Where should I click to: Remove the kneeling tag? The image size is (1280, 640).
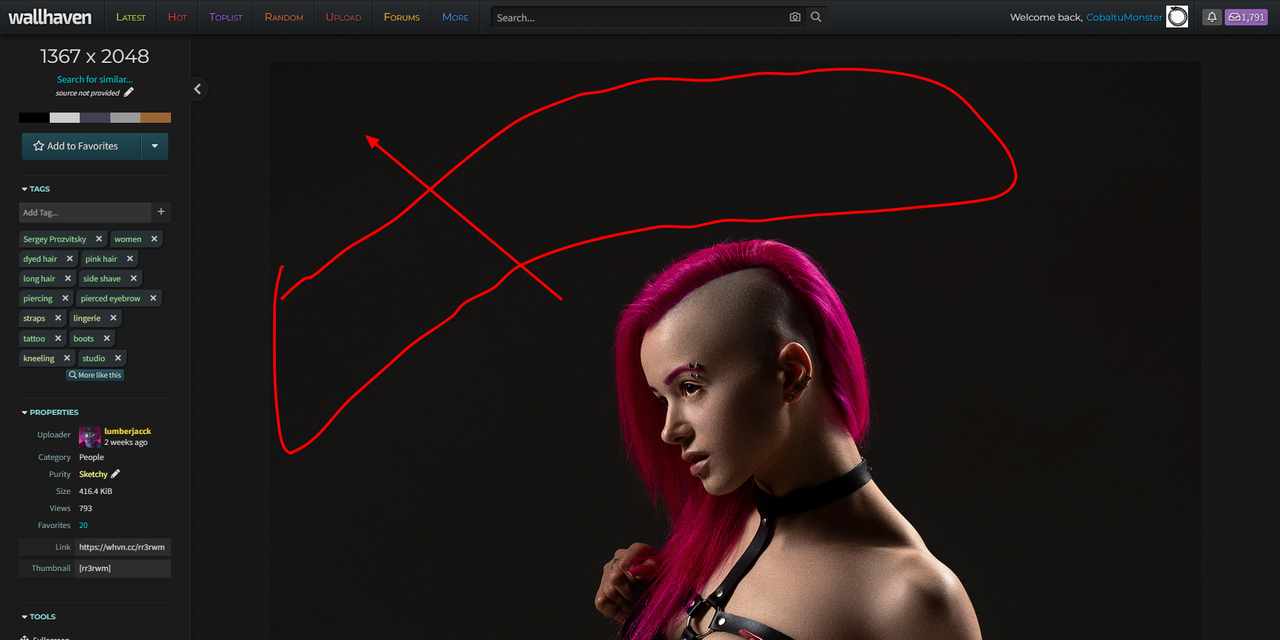point(67,358)
